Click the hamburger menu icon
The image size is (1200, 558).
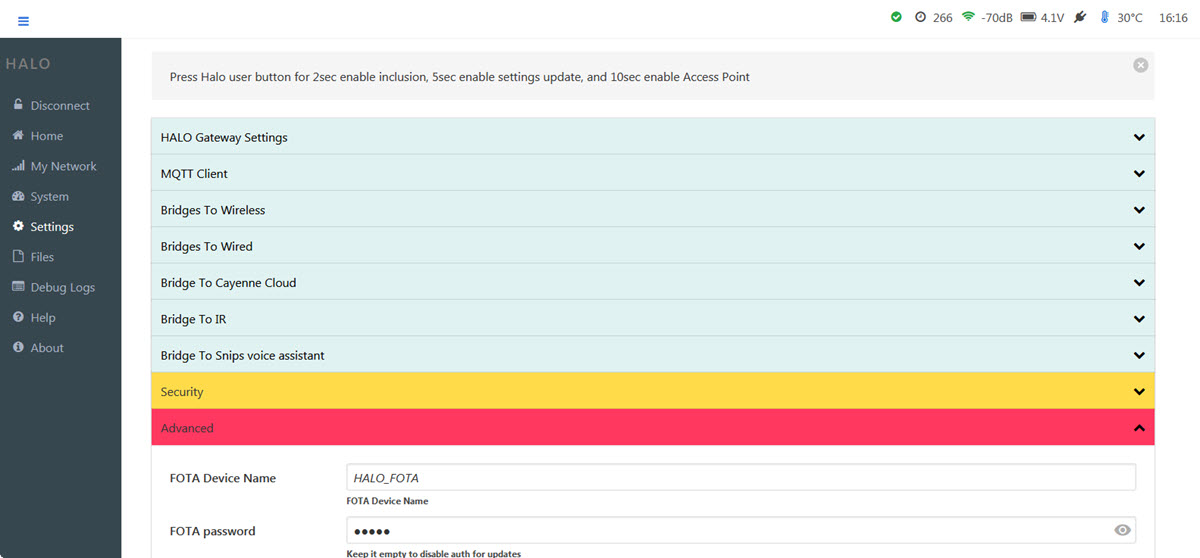click(x=24, y=21)
